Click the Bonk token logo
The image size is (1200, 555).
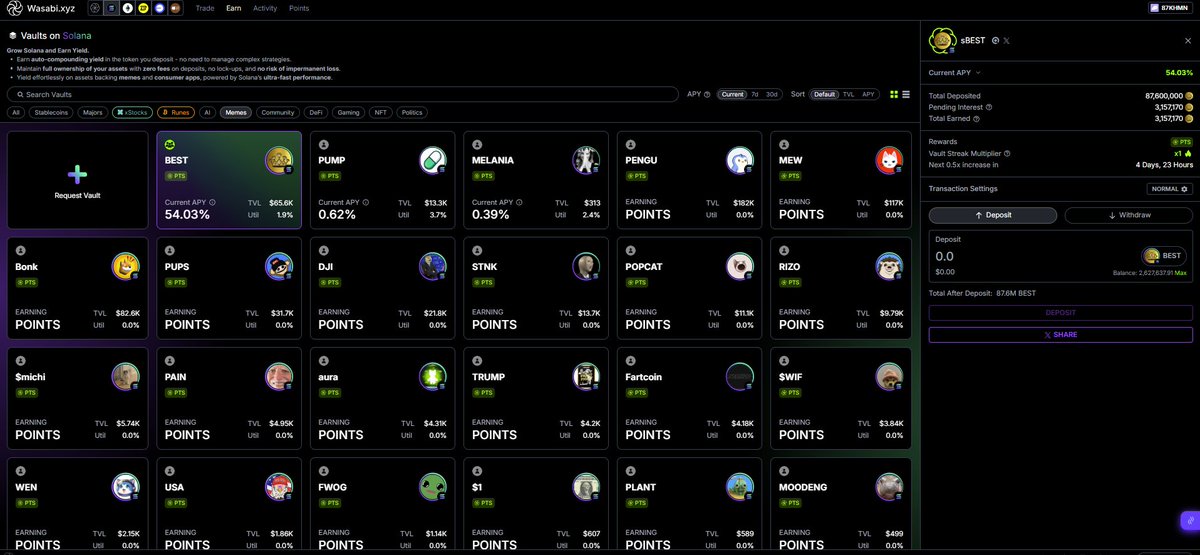[126, 266]
